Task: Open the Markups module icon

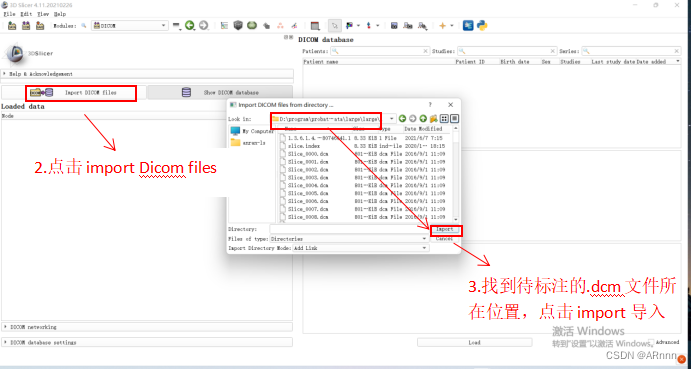Action: (280, 26)
